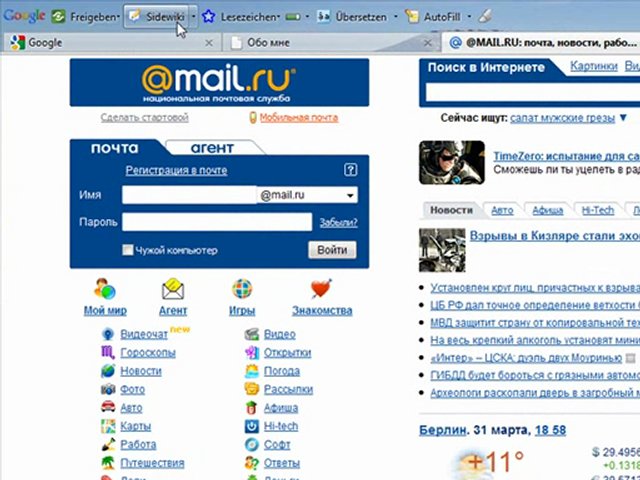Open the Знакомства heart icon

click(321, 290)
